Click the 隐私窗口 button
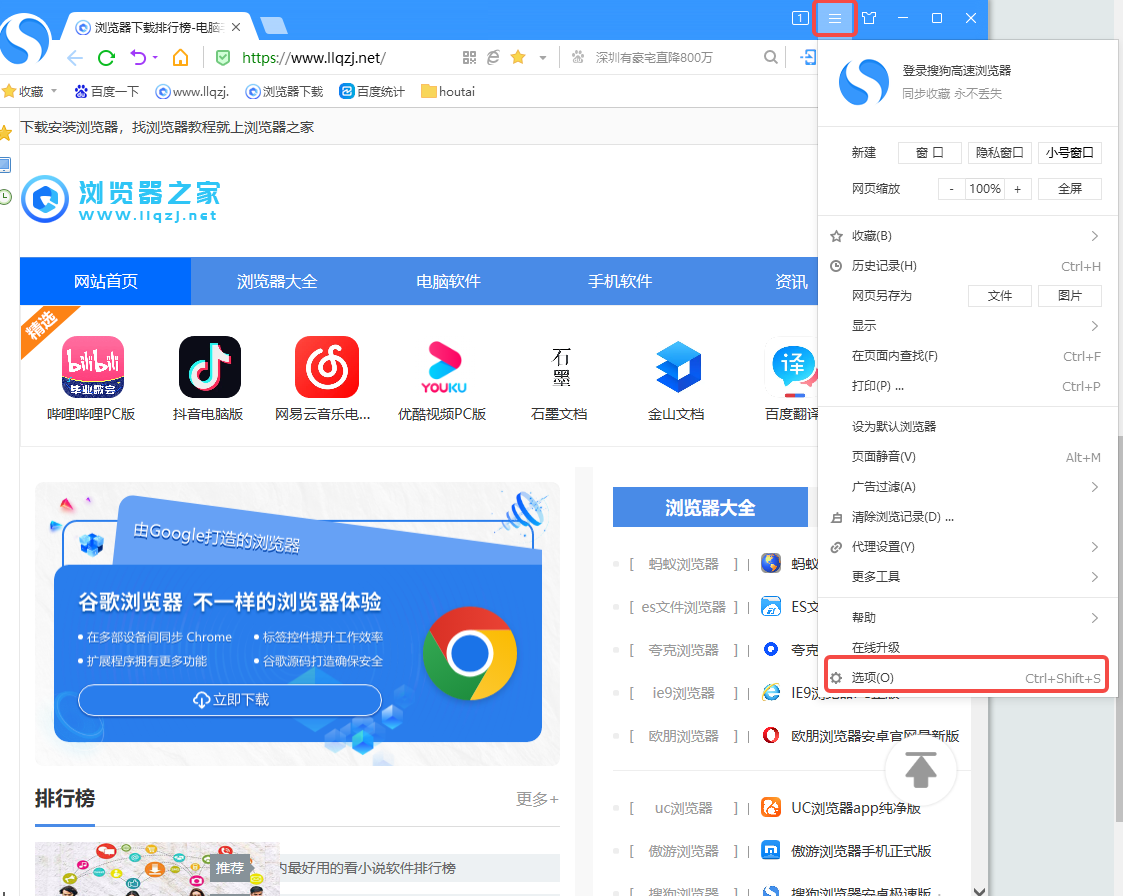1123x896 pixels. 999,153
